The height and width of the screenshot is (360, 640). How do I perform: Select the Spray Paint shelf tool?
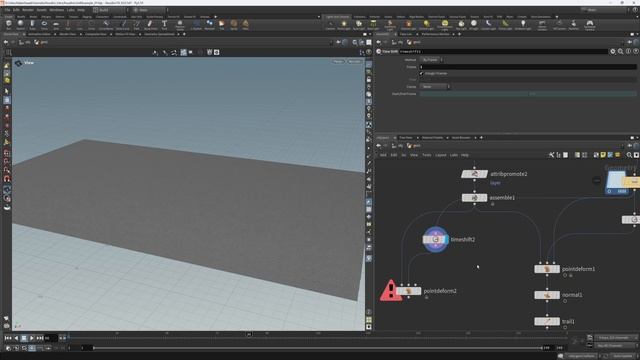(150, 25)
